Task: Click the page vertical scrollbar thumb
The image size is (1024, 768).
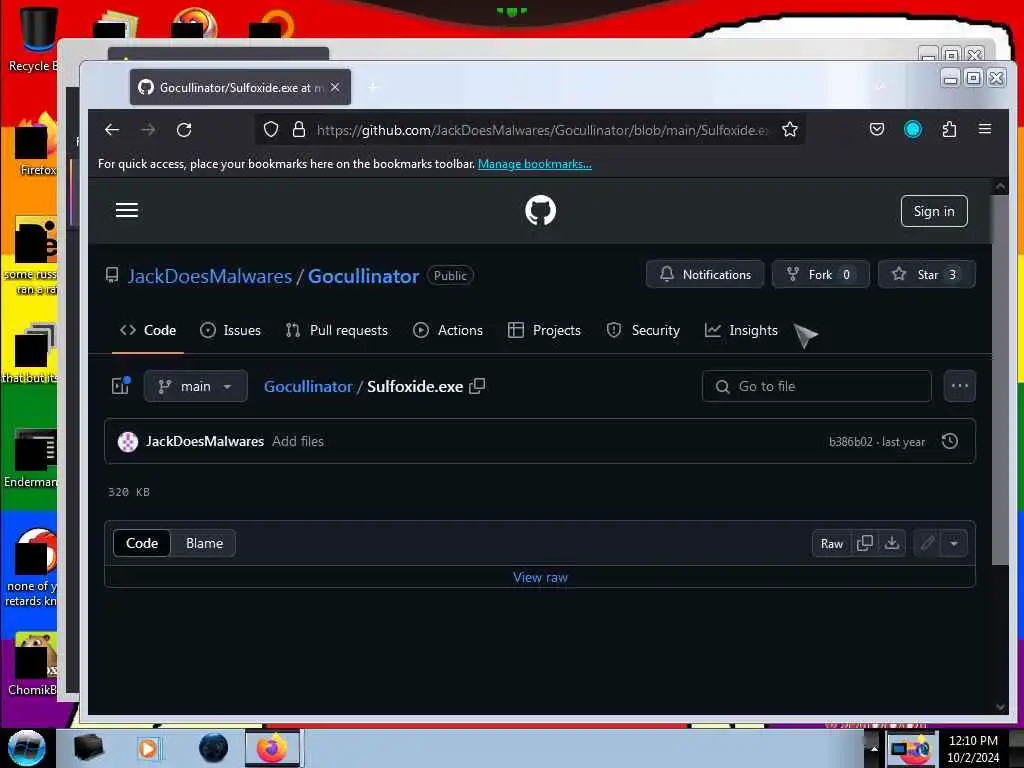Action: coord(1000,379)
